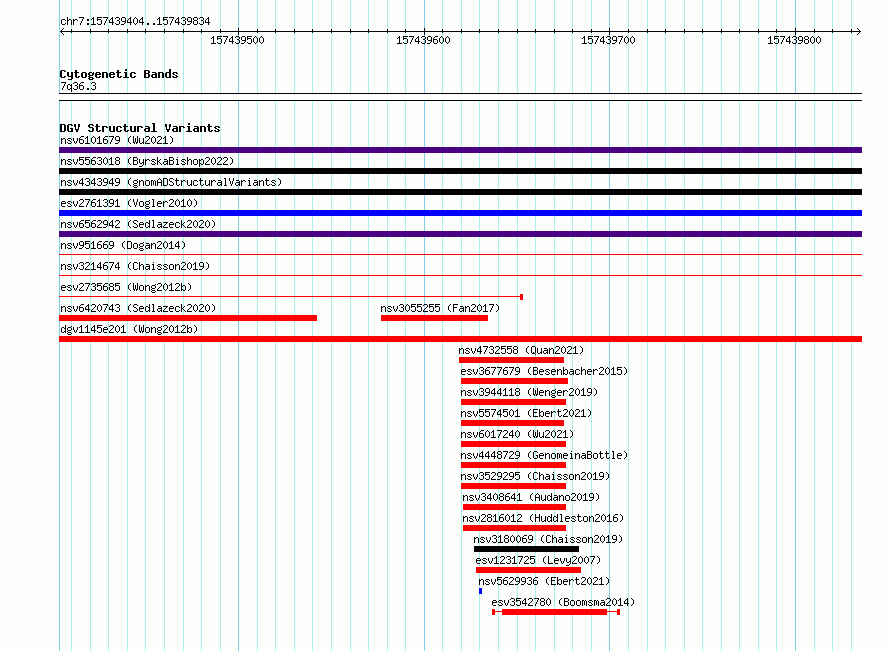Click ruler position 157439600
Image resolution: width=890 pixels, height=651 pixels.
(x=423, y=40)
